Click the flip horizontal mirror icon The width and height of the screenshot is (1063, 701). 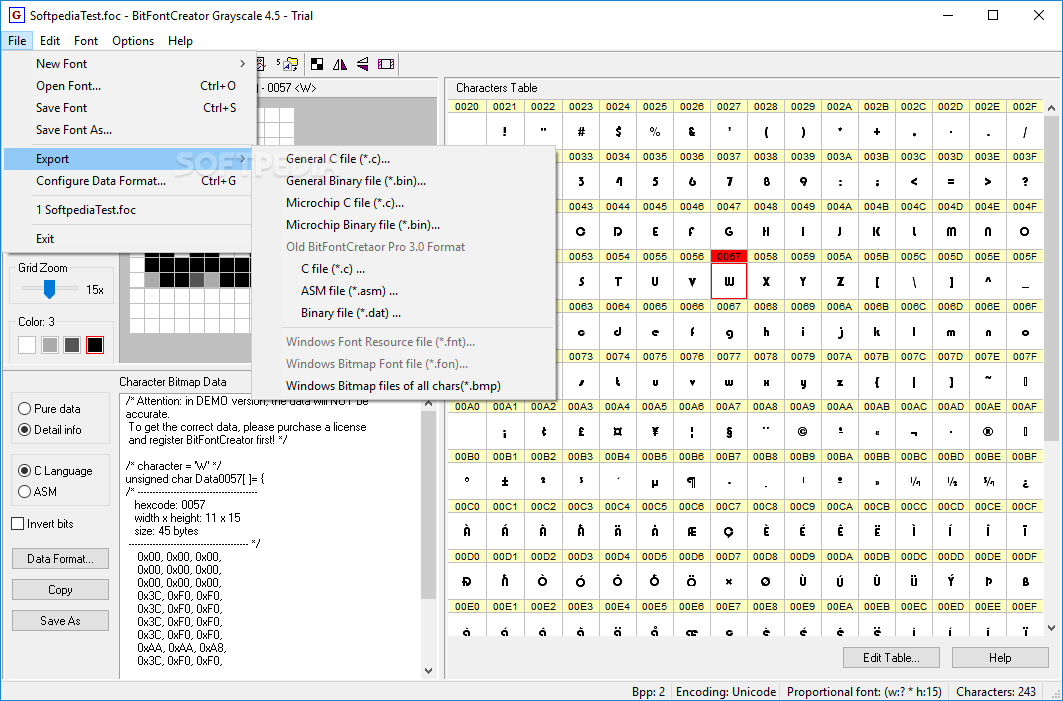pyautogui.click(x=340, y=64)
